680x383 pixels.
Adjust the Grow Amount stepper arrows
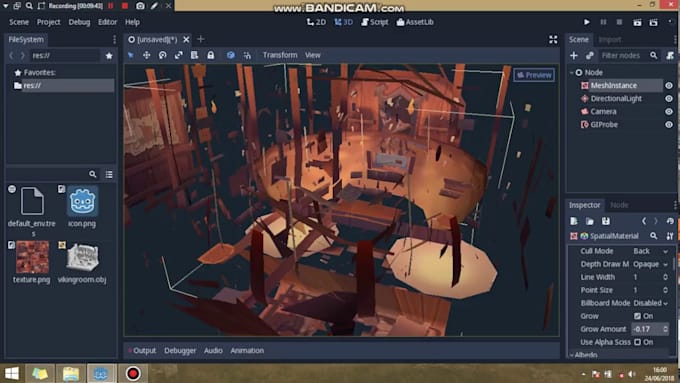tap(665, 329)
